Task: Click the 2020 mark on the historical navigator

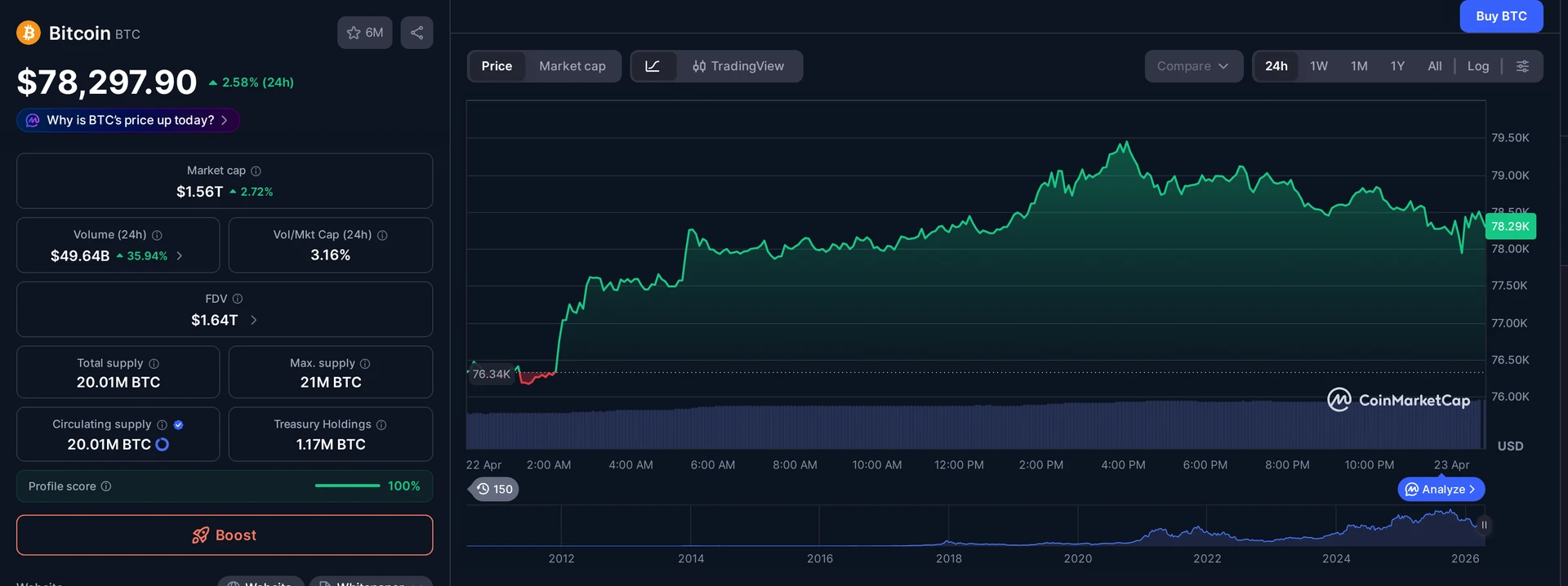Action: tap(1078, 559)
